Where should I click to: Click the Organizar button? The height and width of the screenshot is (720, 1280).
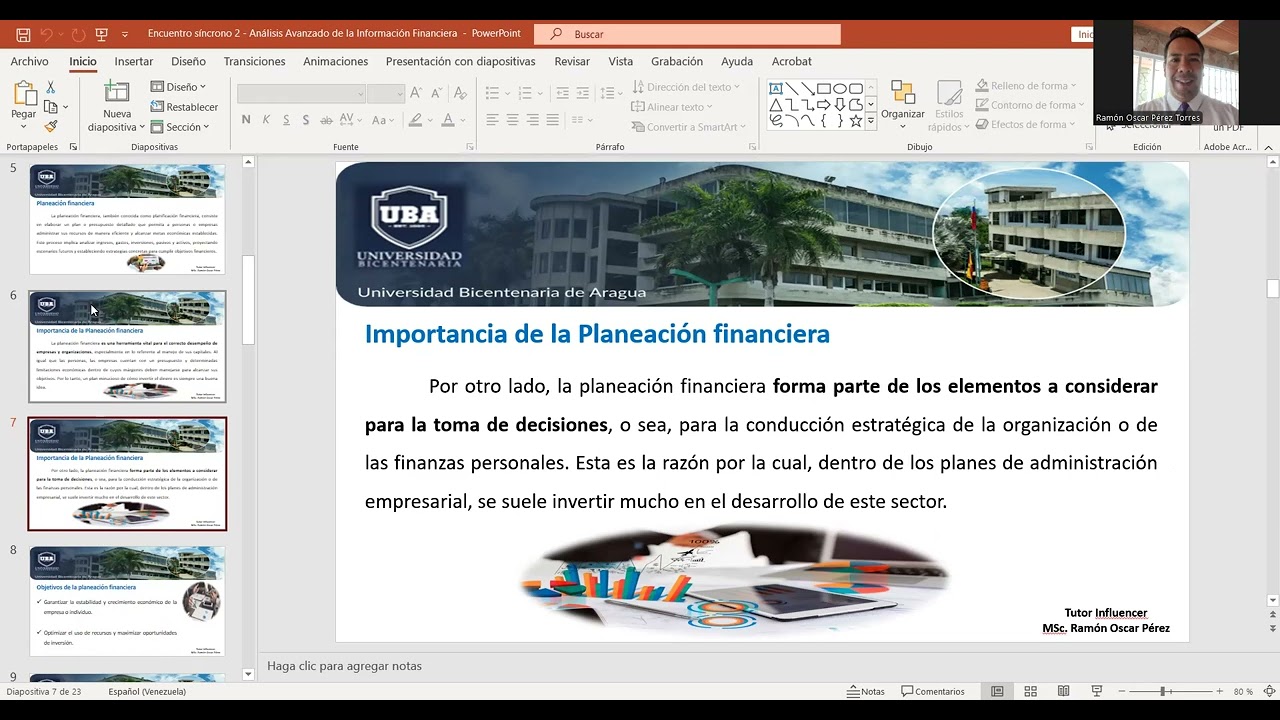tap(903, 106)
